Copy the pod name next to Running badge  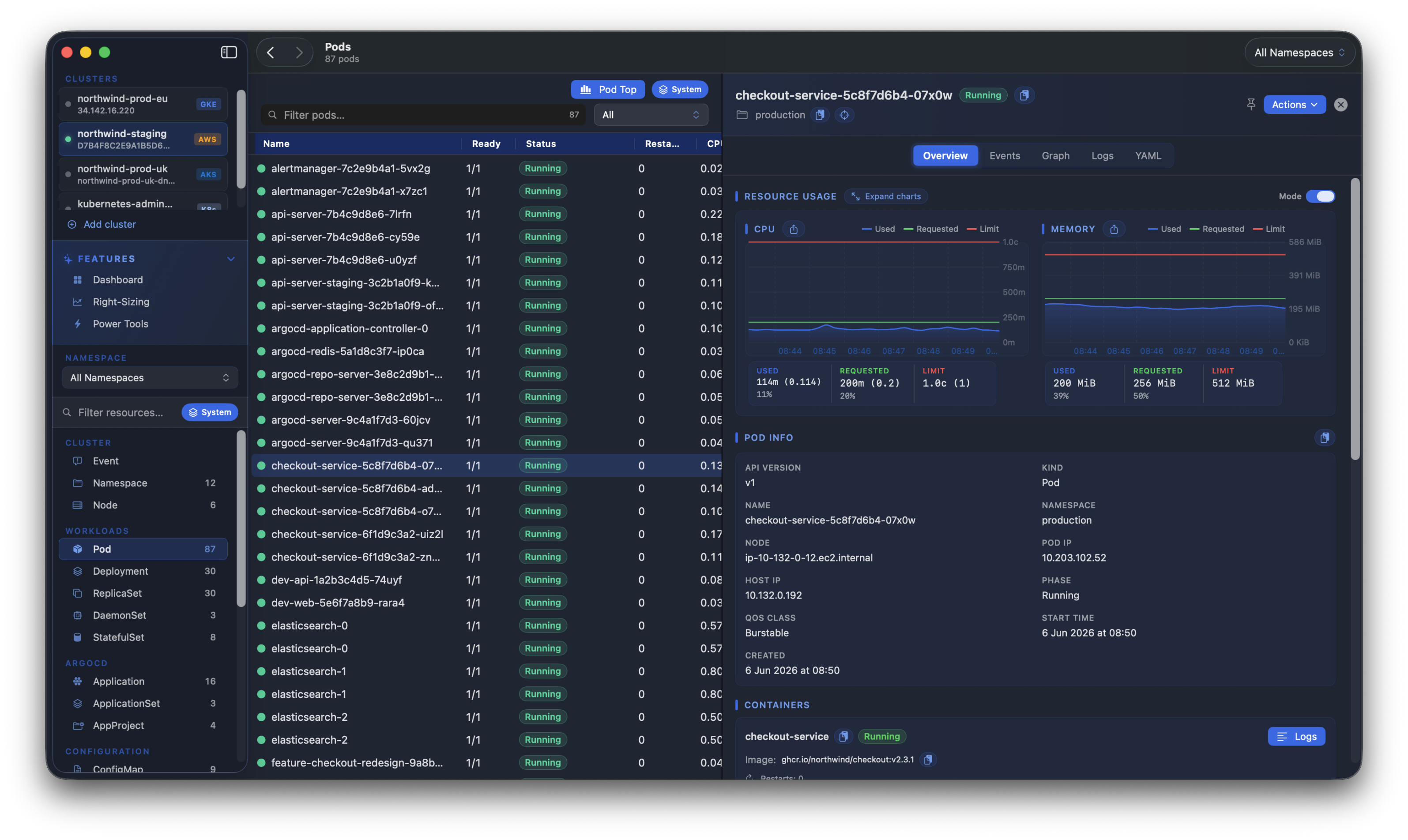1024,95
